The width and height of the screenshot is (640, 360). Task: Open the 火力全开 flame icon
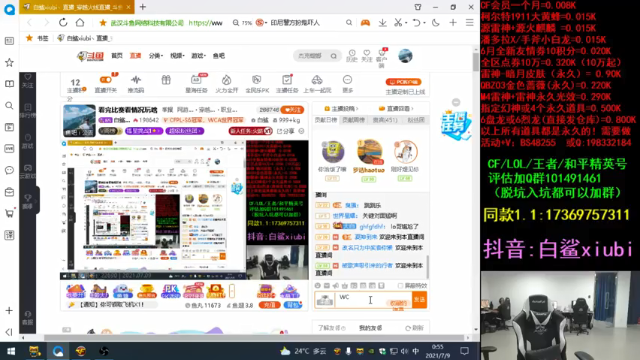pos(227,84)
